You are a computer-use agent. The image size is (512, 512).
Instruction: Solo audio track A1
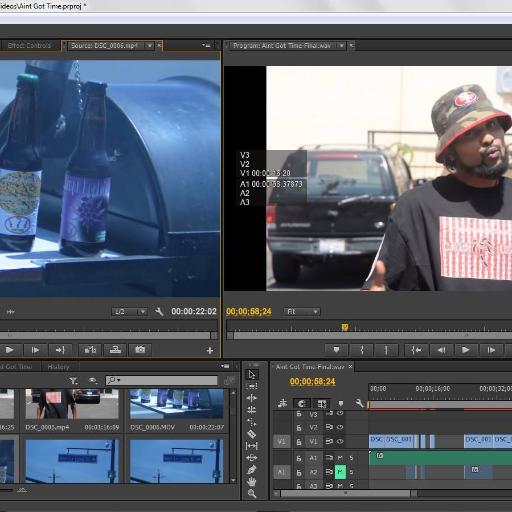point(351,458)
